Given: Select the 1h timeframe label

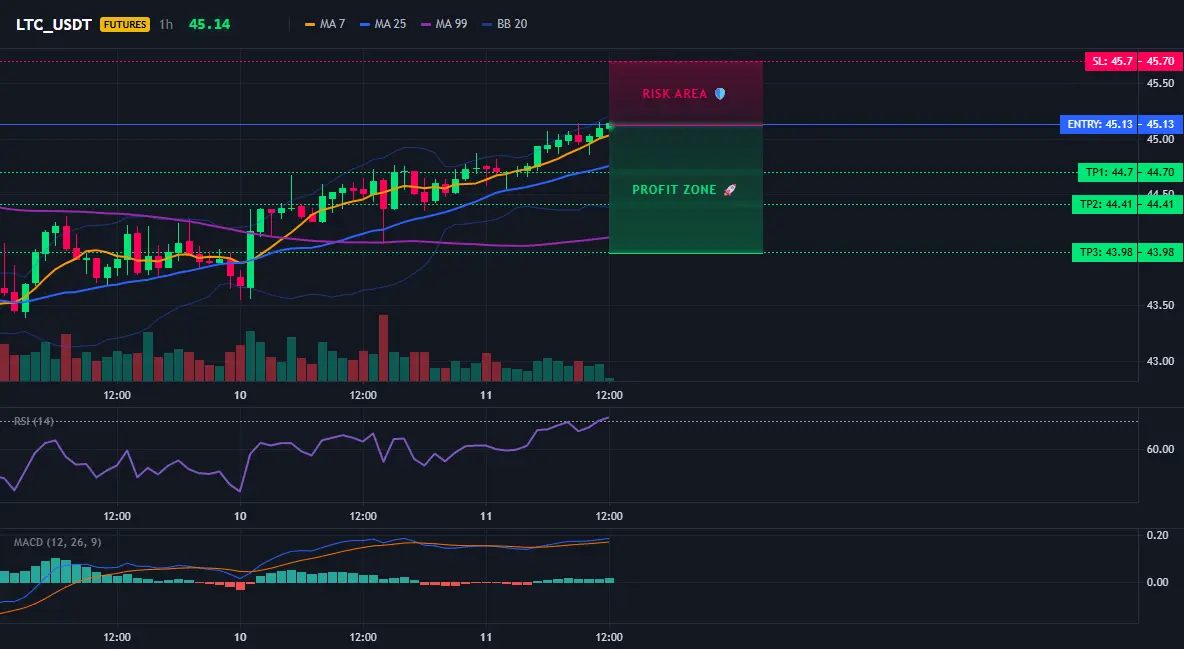Looking at the screenshot, I should pyautogui.click(x=166, y=24).
